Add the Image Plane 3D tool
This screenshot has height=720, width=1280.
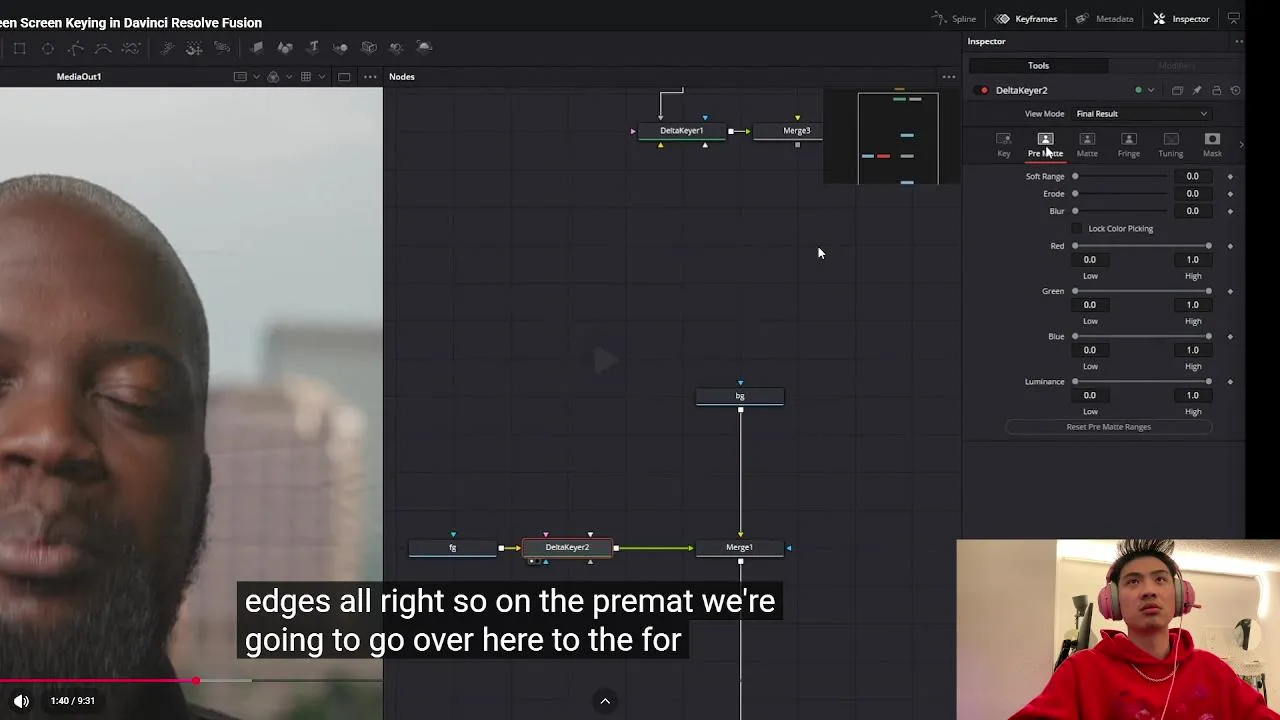coord(257,47)
